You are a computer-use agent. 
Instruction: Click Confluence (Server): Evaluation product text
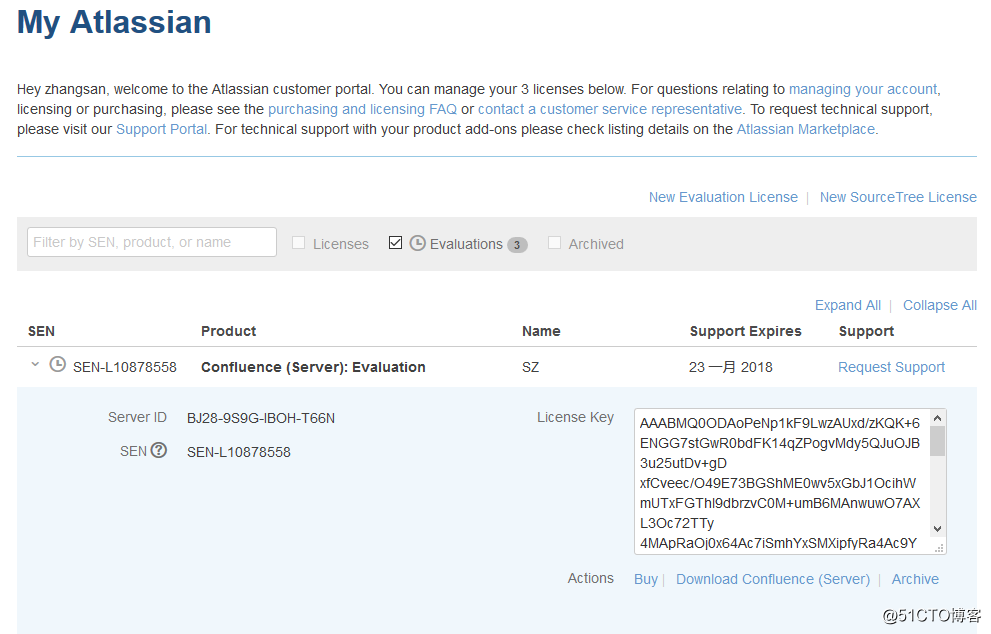[313, 367]
